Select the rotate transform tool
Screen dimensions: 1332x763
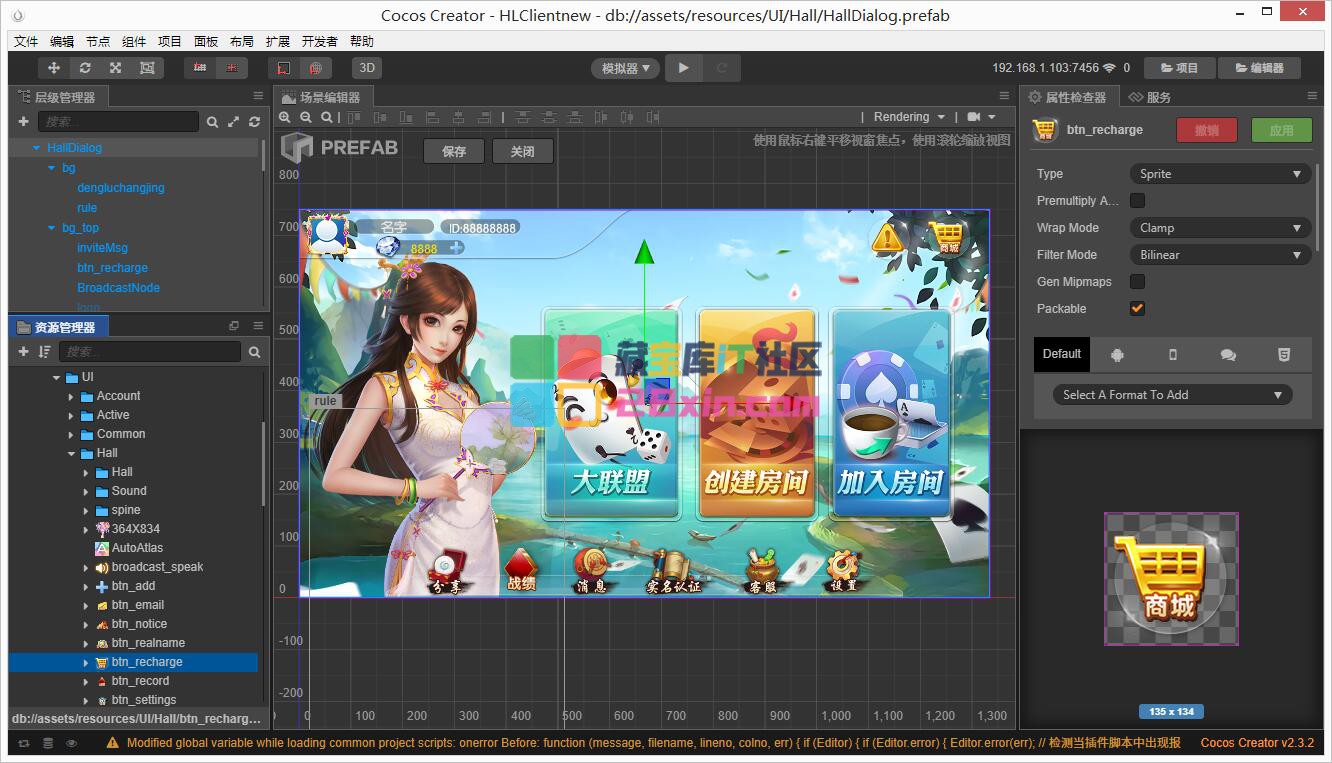pyautogui.click(x=85, y=68)
